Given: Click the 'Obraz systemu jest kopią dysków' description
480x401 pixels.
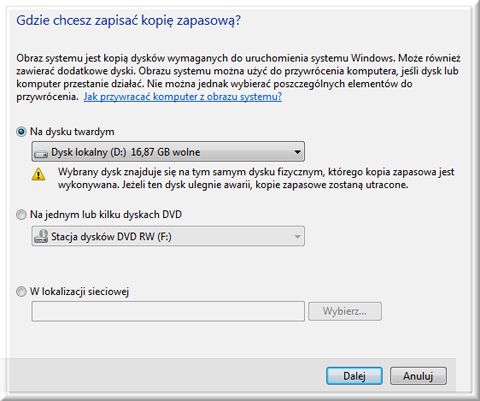Looking at the screenshot, I should click(x=238, y=77).
